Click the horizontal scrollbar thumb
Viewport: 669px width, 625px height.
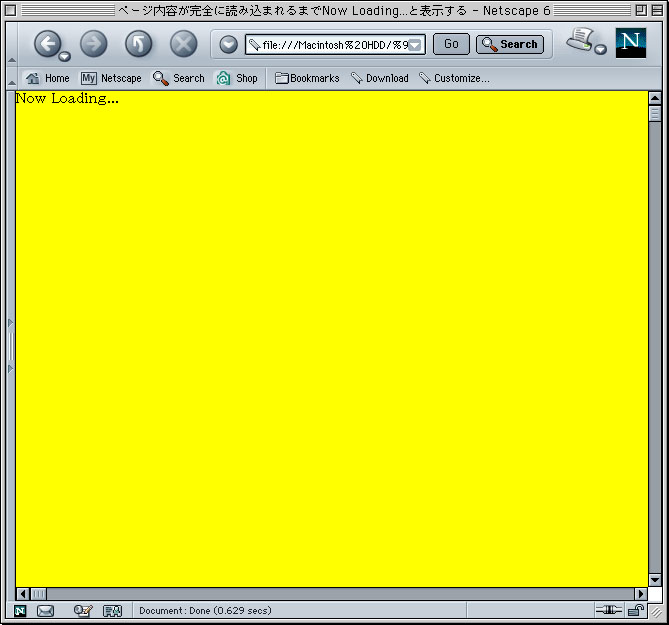tap(38, 594)
